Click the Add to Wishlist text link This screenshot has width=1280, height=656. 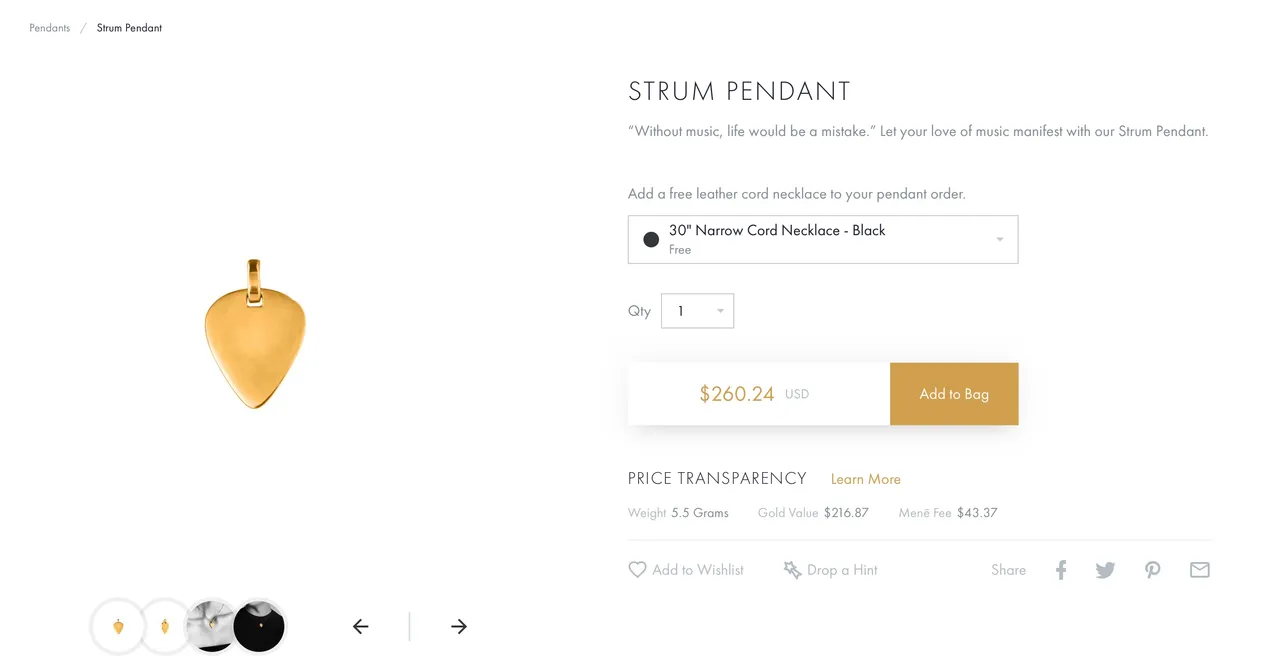(x=698, y=570)
